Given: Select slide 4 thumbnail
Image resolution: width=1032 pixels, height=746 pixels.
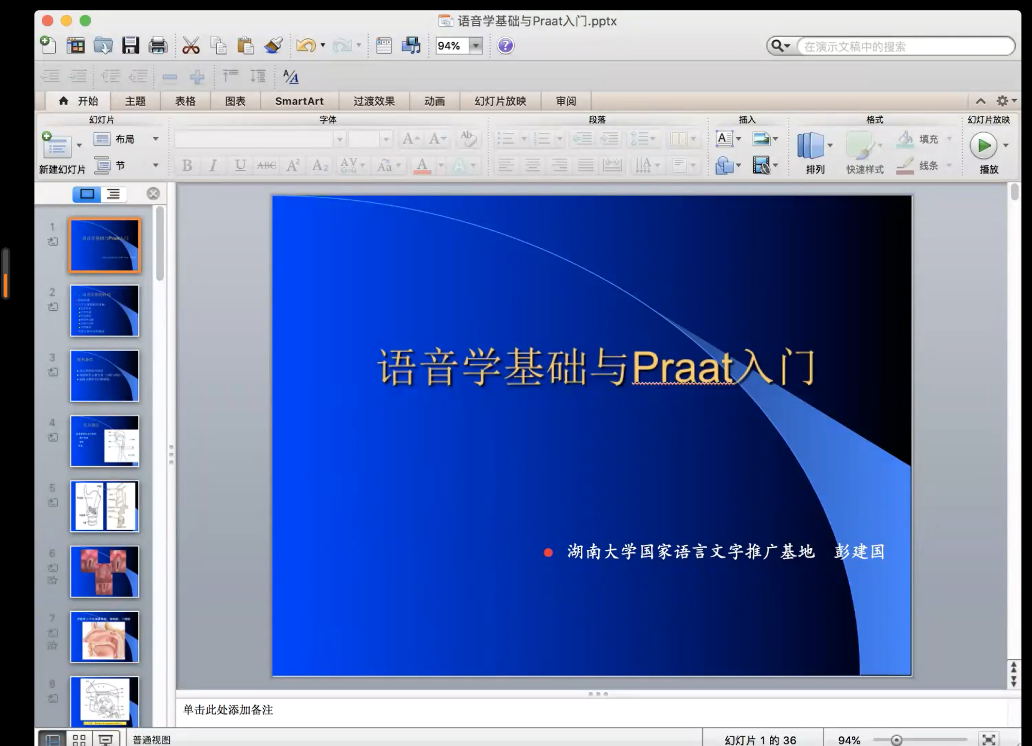Looking at the screenshot, I should [105, 441].
